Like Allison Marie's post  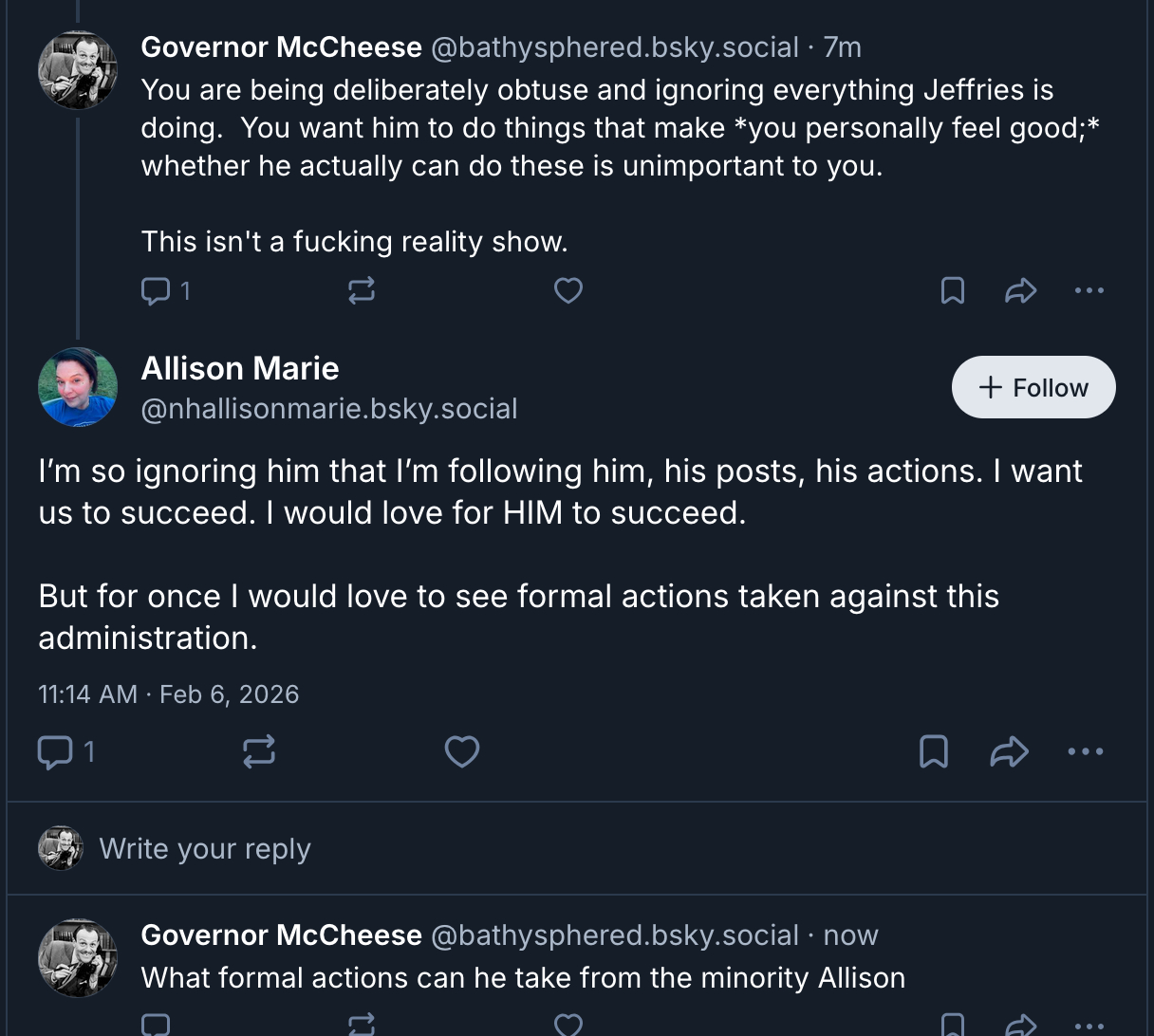coord(462,751)
